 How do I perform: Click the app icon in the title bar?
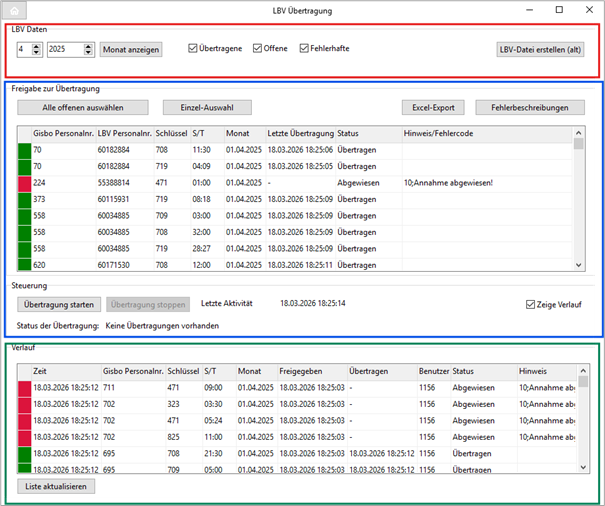tap(13, 10)
